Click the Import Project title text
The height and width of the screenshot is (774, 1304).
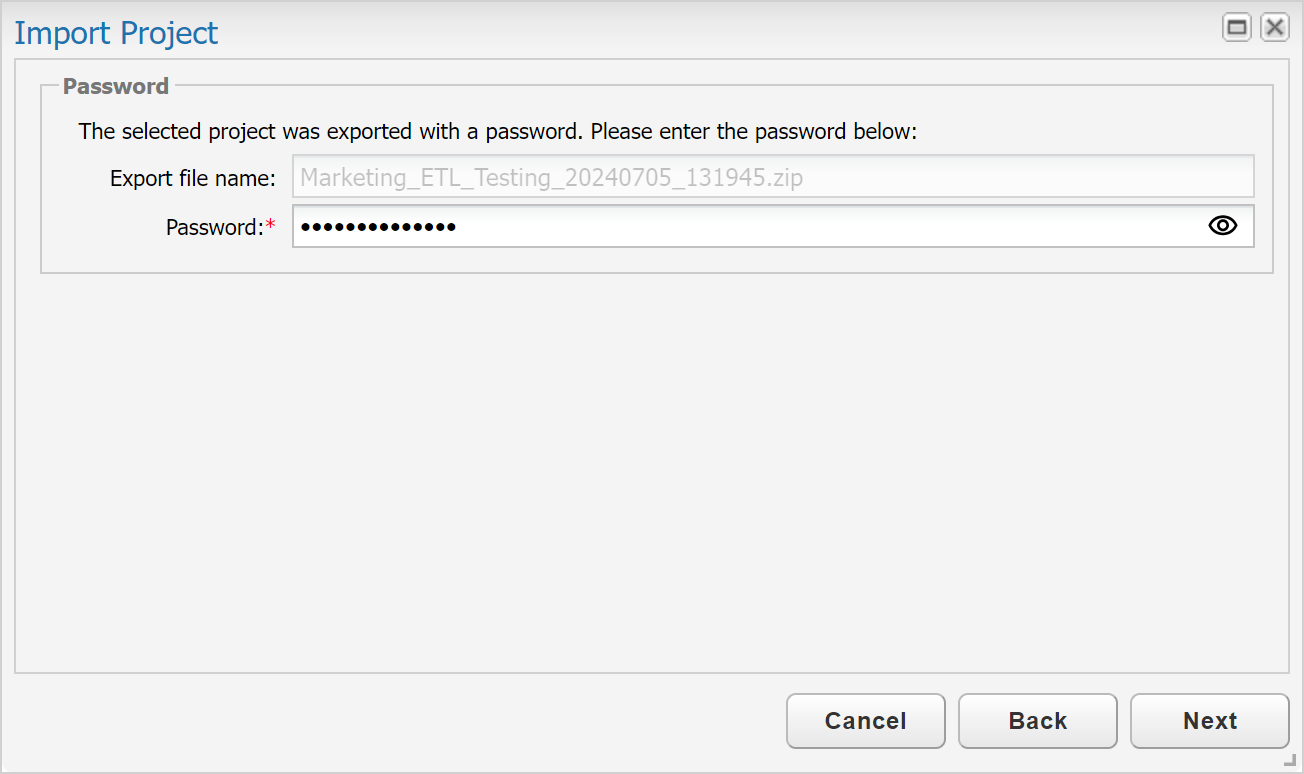pos(116,33)
